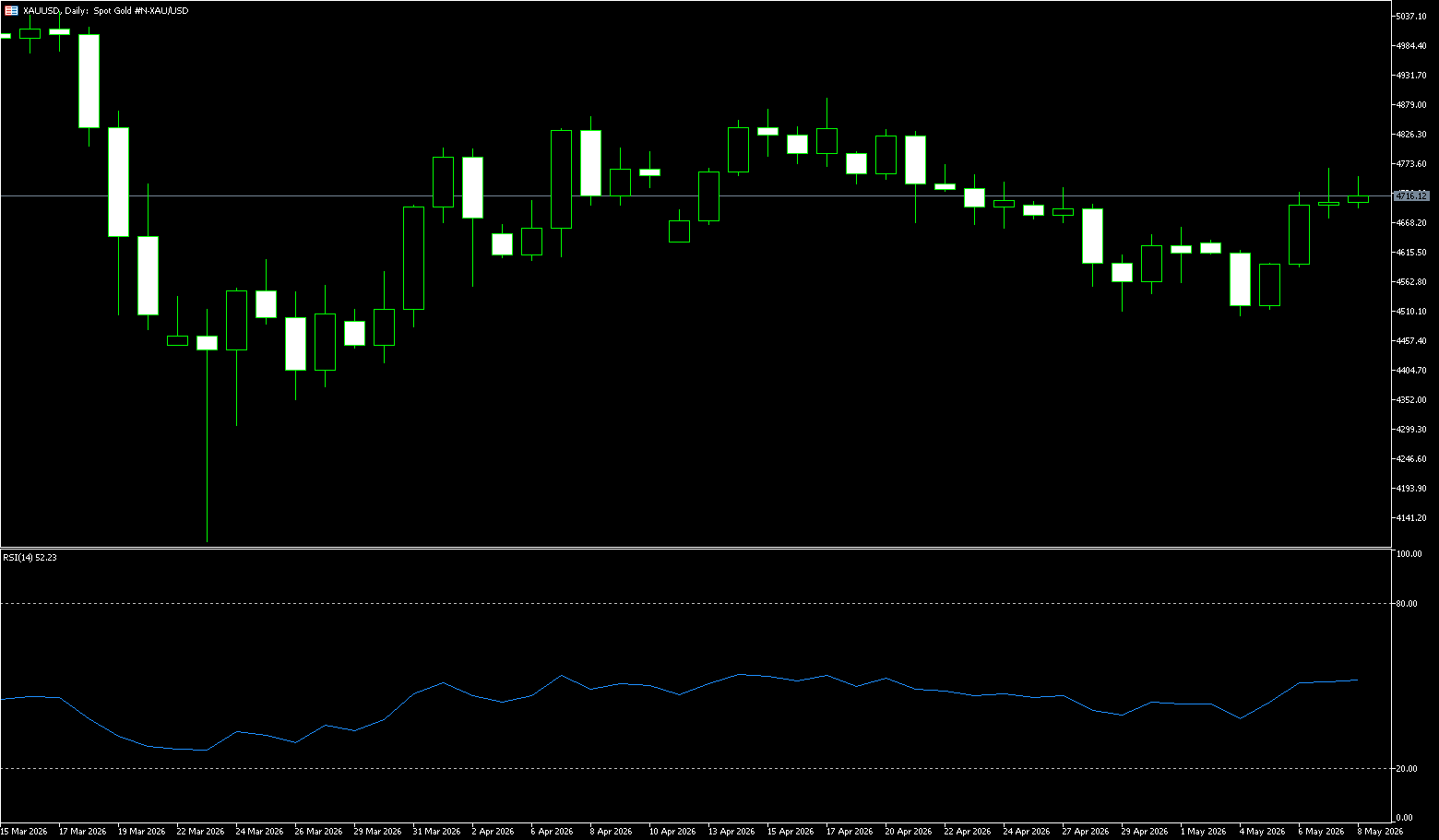Click the 20 Apr 2026 date label
This screenshot has height=840, width=1439.
910,832
